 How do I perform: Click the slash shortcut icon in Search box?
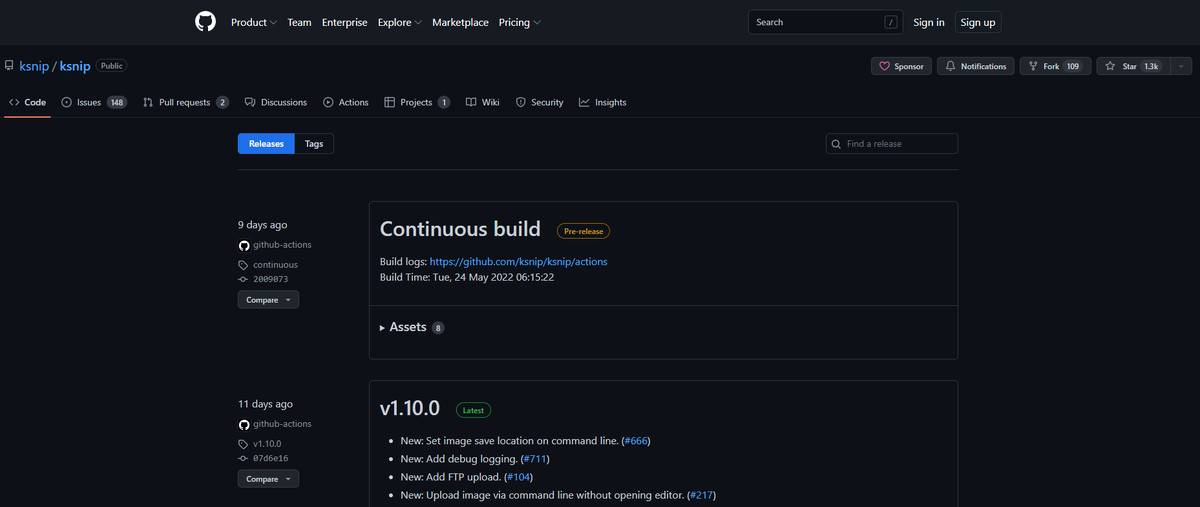point(890,22)
